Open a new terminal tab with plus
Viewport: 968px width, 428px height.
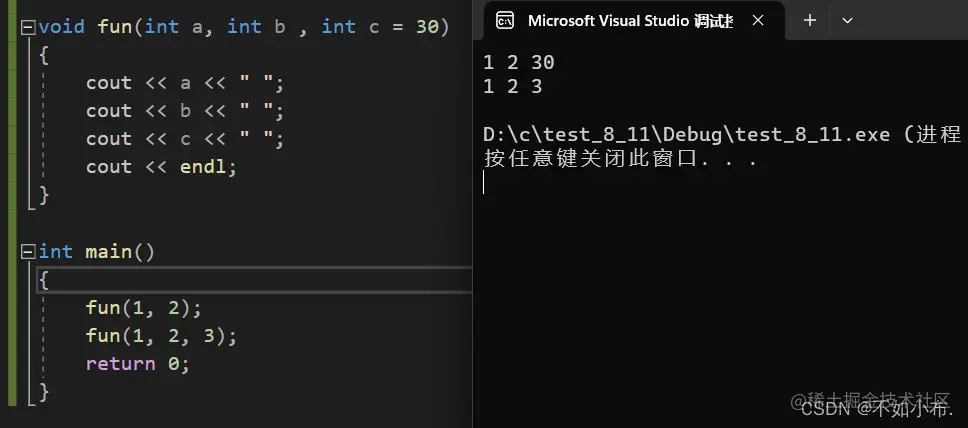(809, 20)
